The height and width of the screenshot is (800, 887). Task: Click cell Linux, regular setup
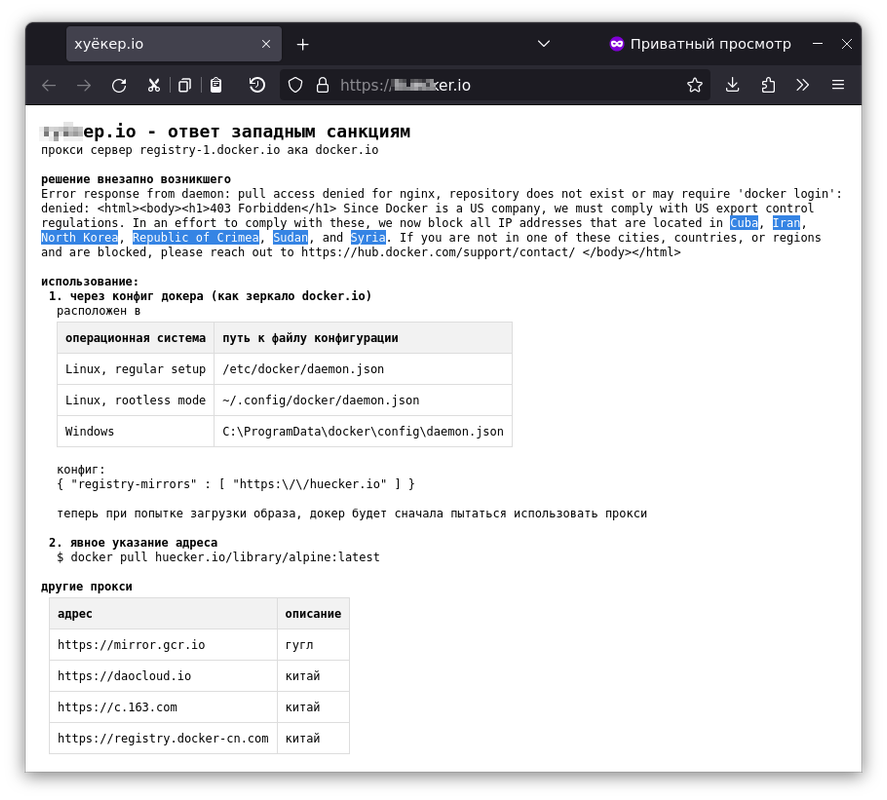point(135,369)
